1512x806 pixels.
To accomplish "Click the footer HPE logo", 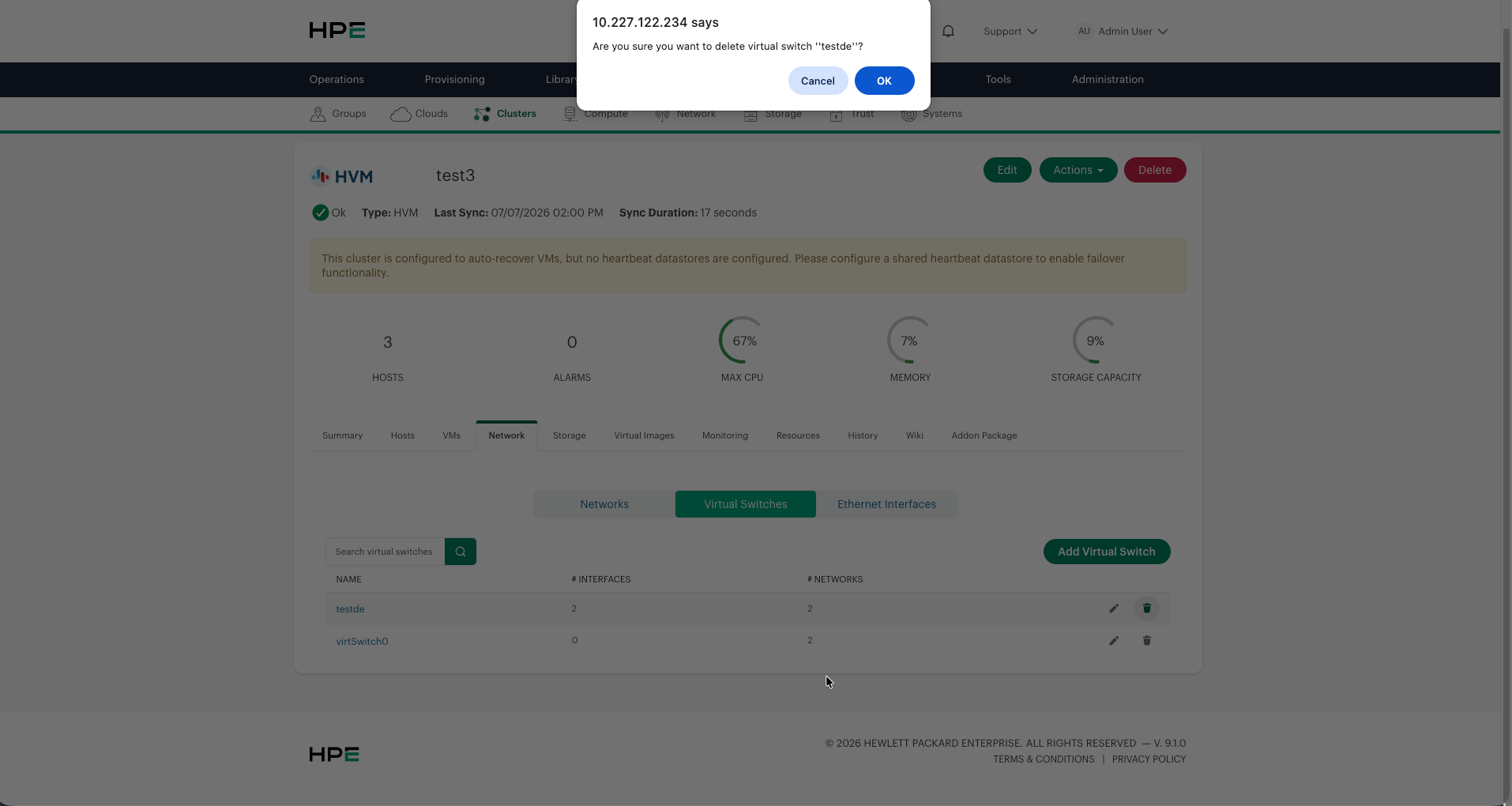I will (x=334, y=755).
